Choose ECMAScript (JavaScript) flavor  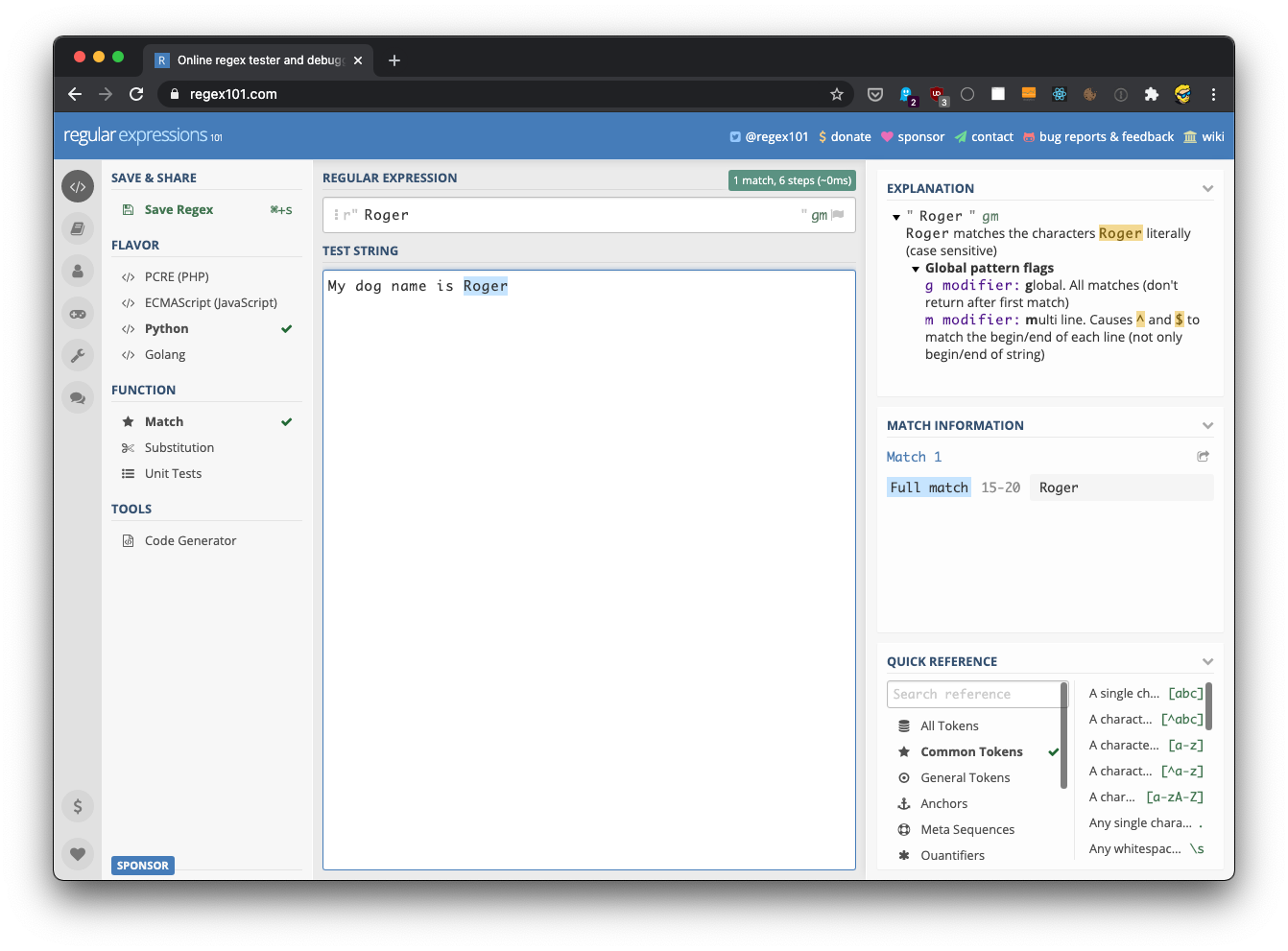pyautogui.click(x=210, y=302)
